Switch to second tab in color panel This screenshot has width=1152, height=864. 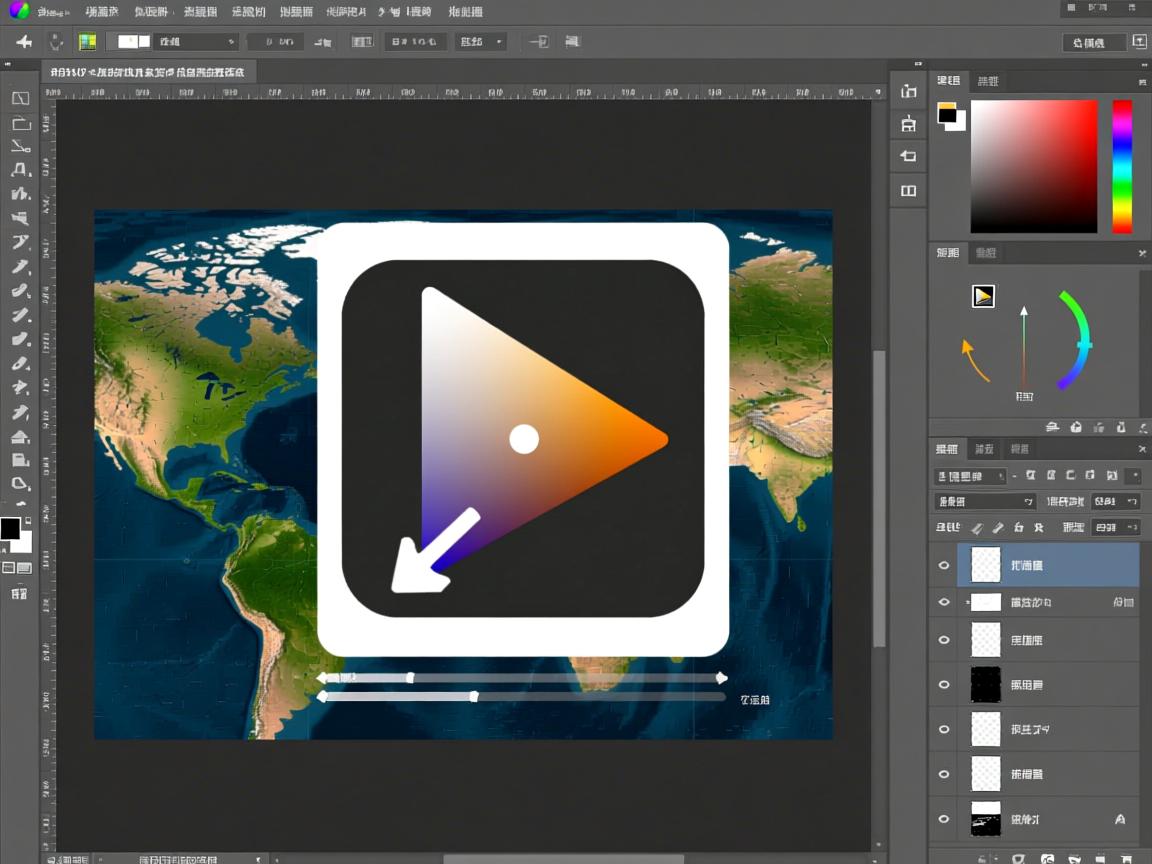987,81
